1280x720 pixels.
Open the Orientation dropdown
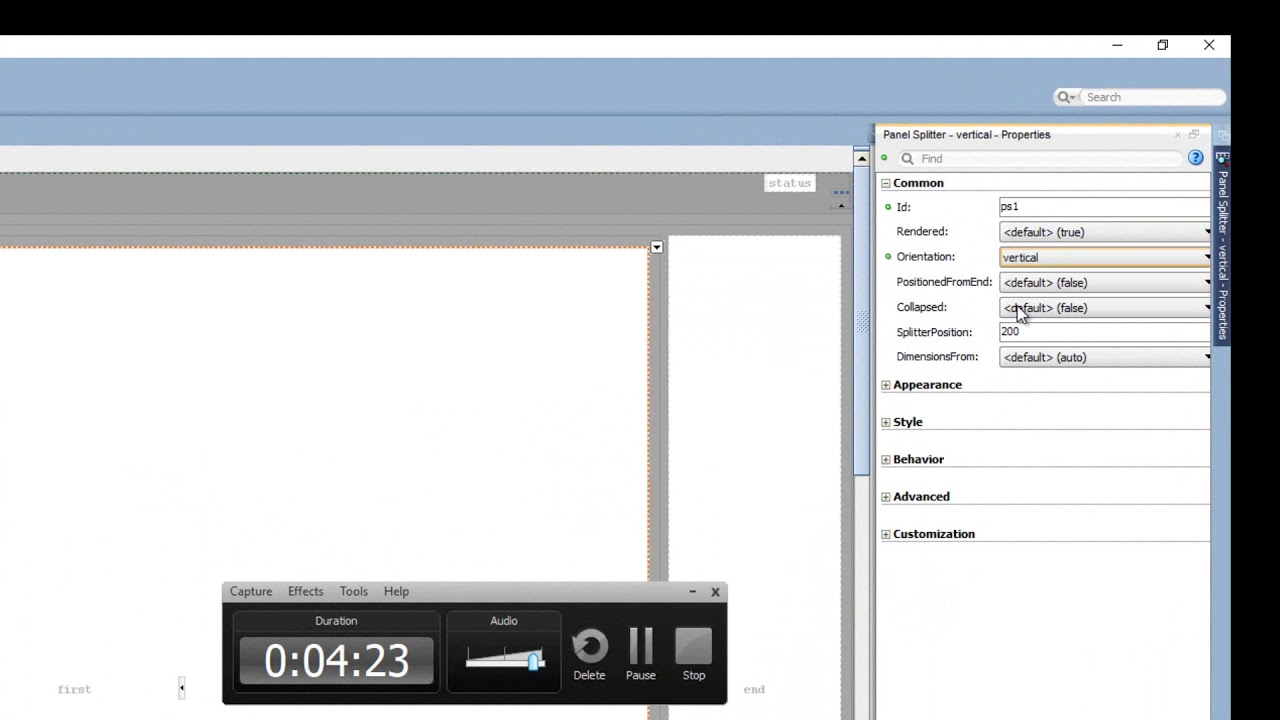[x=1105, y=257]
